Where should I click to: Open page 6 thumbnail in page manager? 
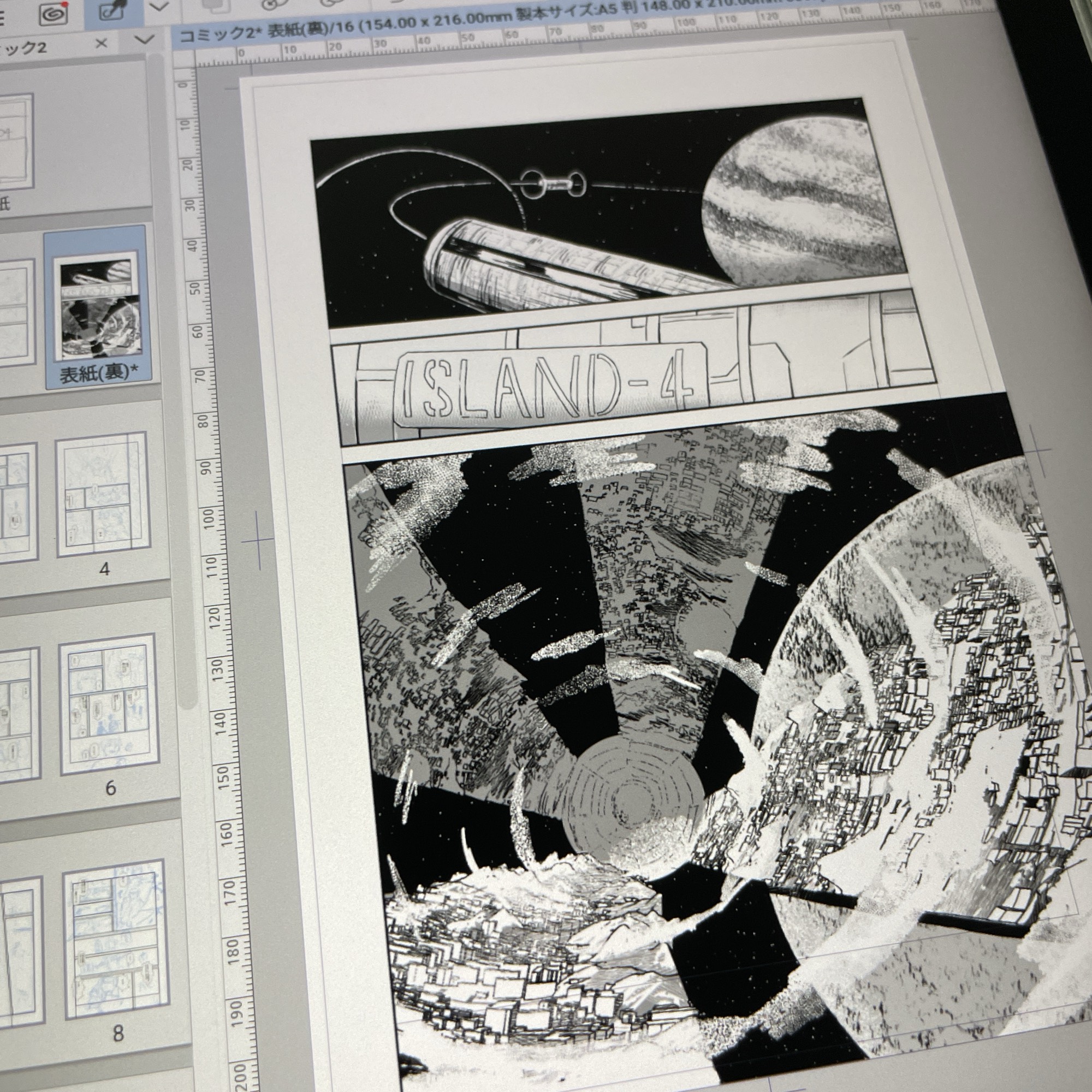pos(109,704)
